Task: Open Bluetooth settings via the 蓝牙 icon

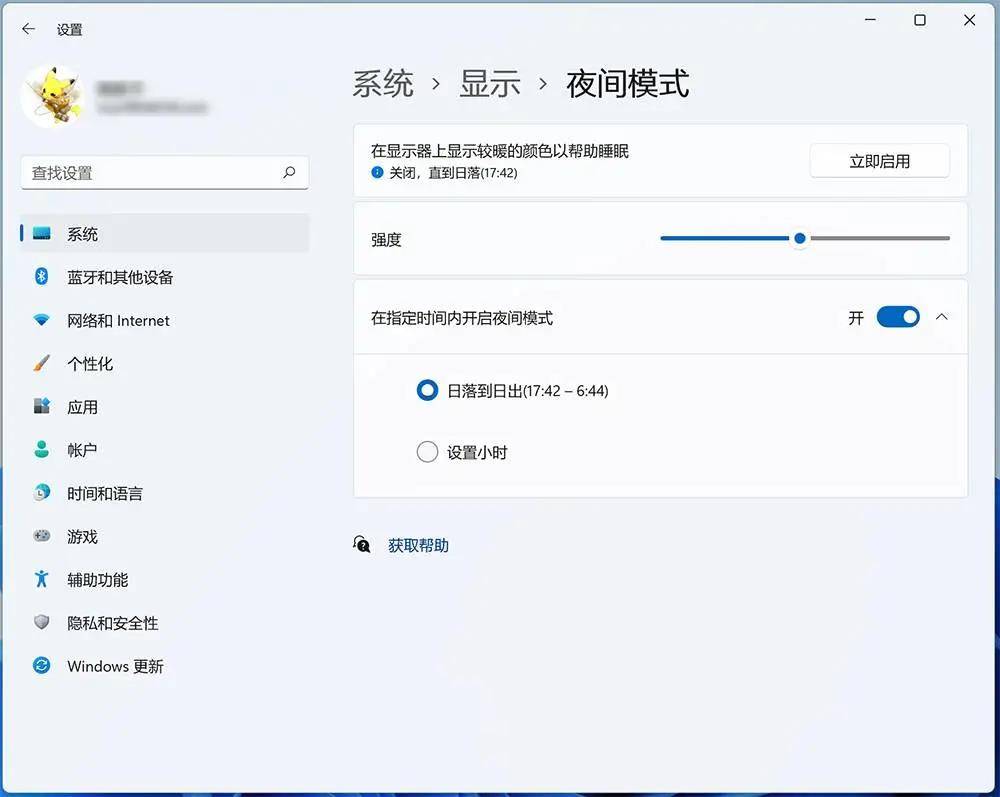Action: 42,277
